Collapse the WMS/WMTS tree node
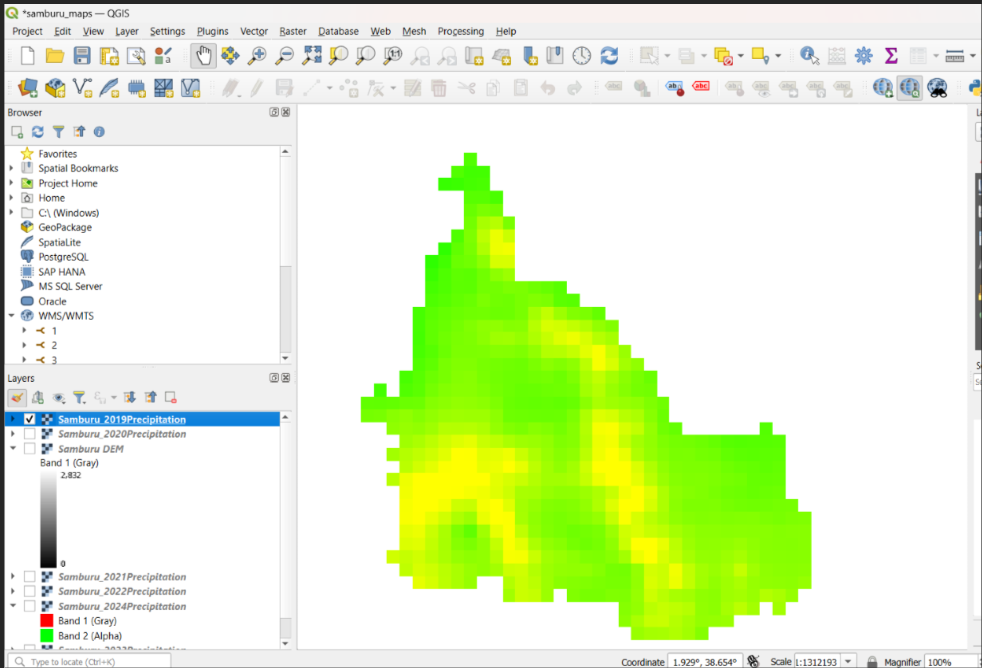 click(11, 316)
